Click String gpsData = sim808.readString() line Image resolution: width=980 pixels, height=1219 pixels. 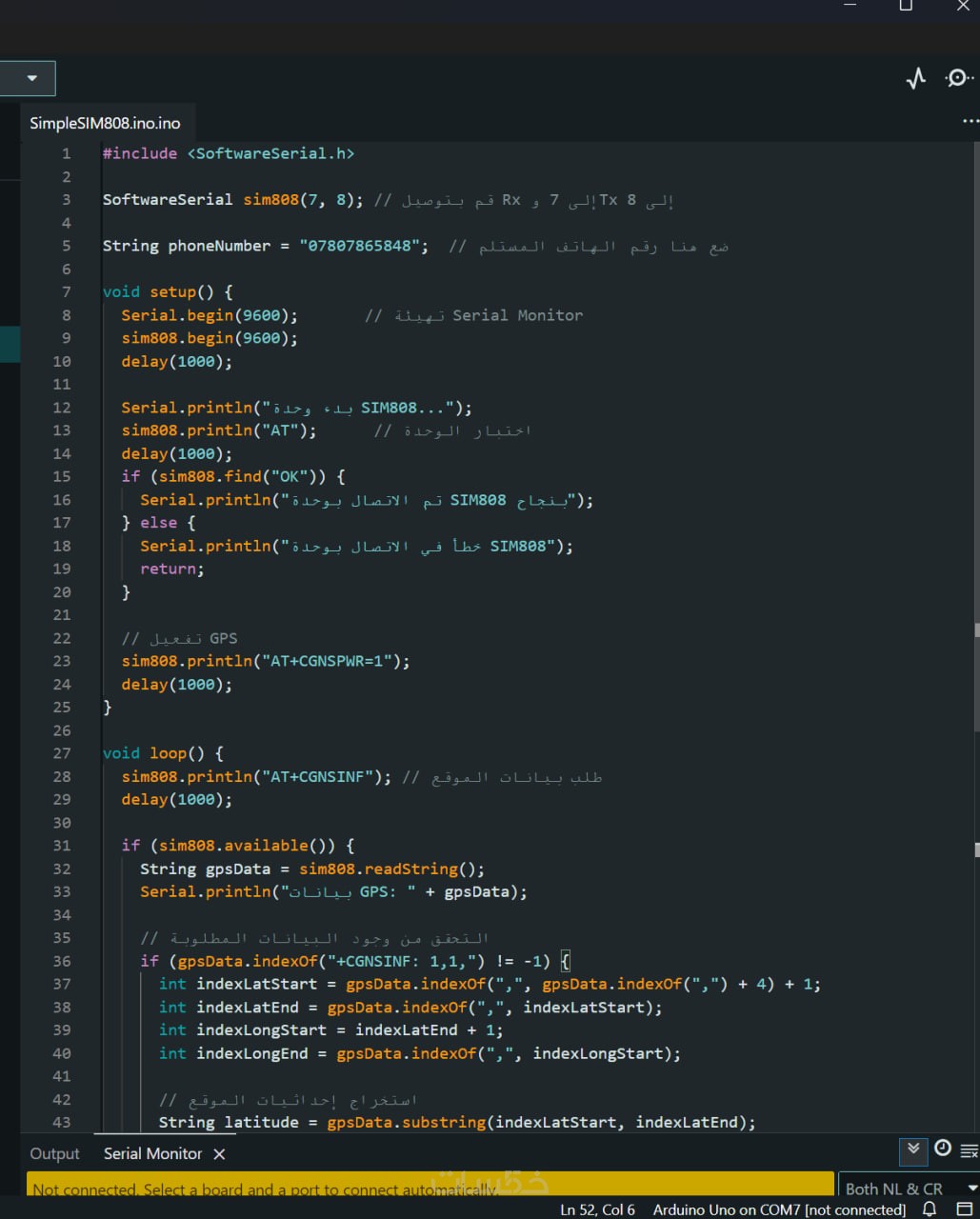[x=312, y=869]
